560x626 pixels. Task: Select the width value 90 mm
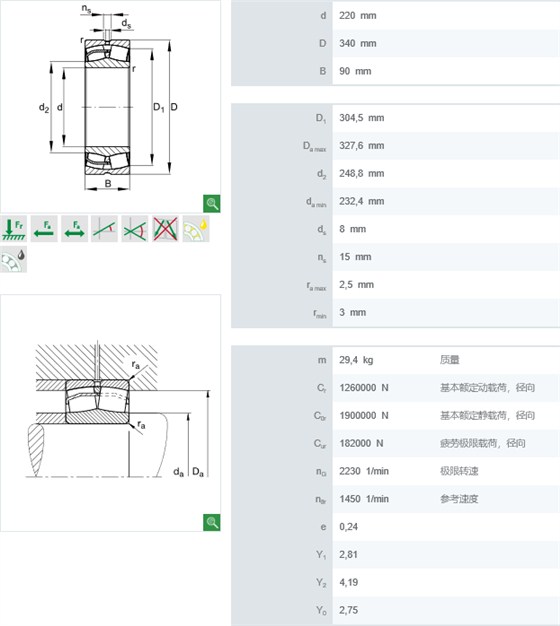(355, 71)
